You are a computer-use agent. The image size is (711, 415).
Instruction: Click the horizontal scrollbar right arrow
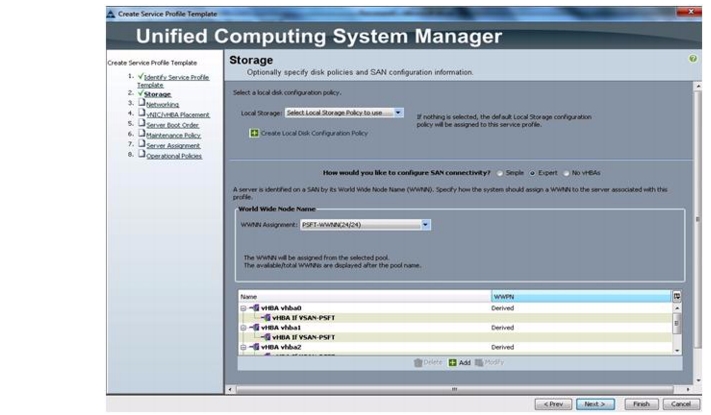688,389
